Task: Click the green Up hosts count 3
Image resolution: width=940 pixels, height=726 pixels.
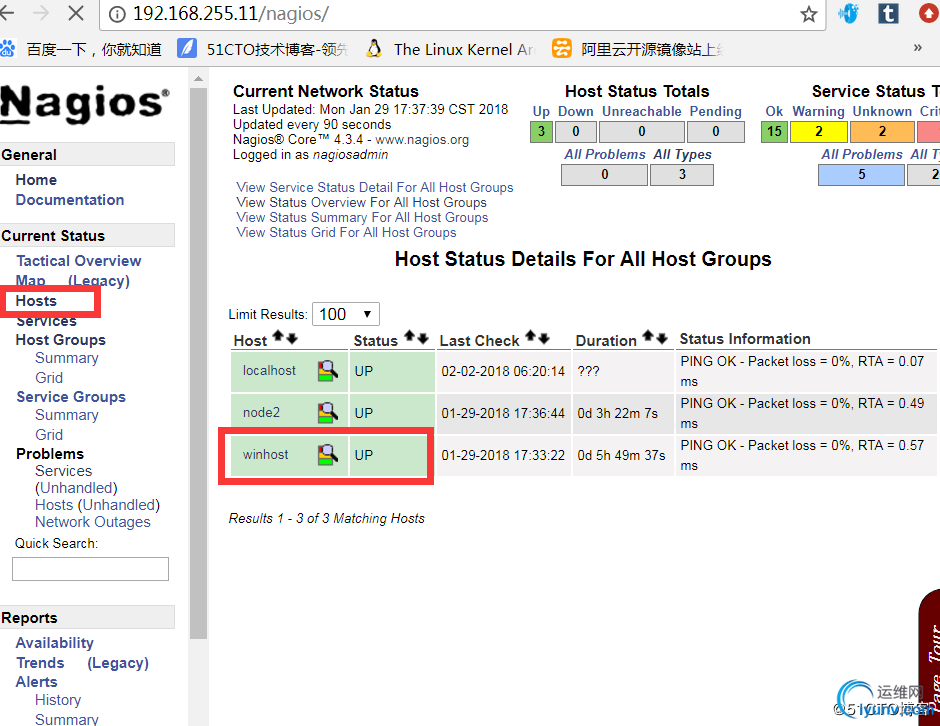Action: (x=541, y=132)
